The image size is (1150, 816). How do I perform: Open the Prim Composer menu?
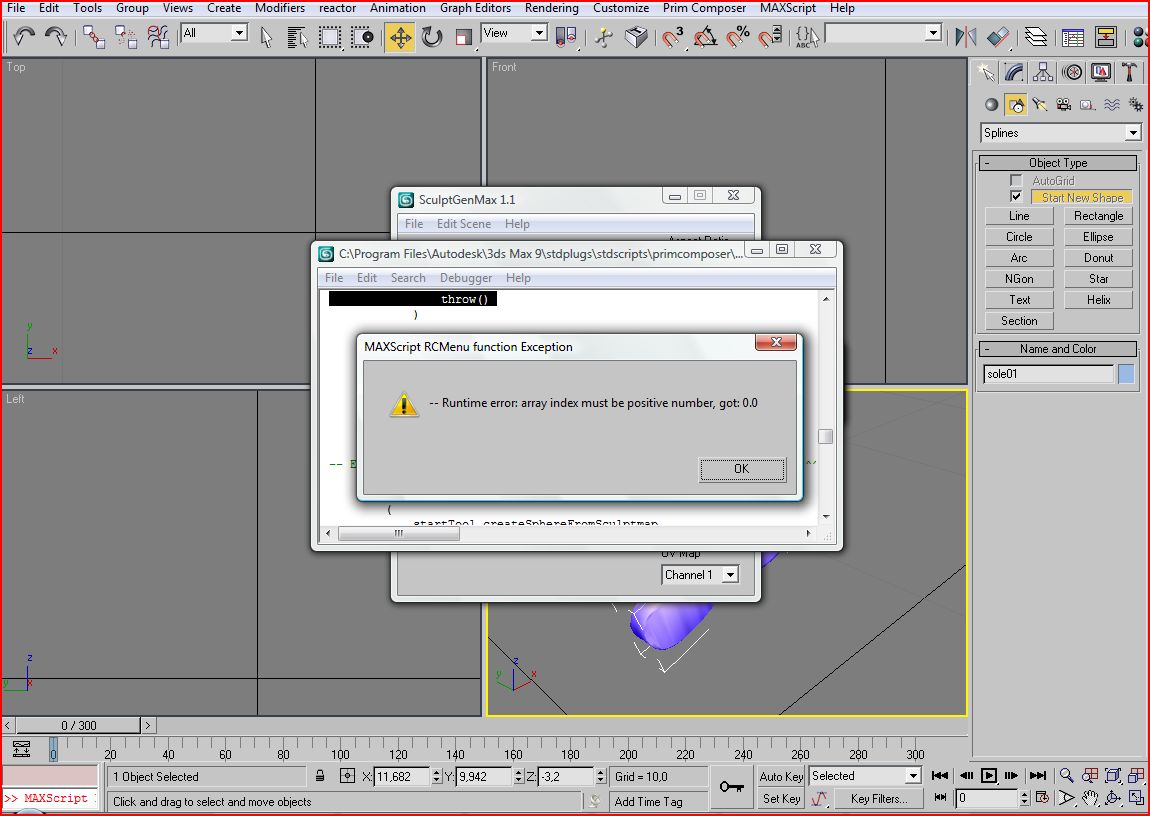click(x=704, y=8)
